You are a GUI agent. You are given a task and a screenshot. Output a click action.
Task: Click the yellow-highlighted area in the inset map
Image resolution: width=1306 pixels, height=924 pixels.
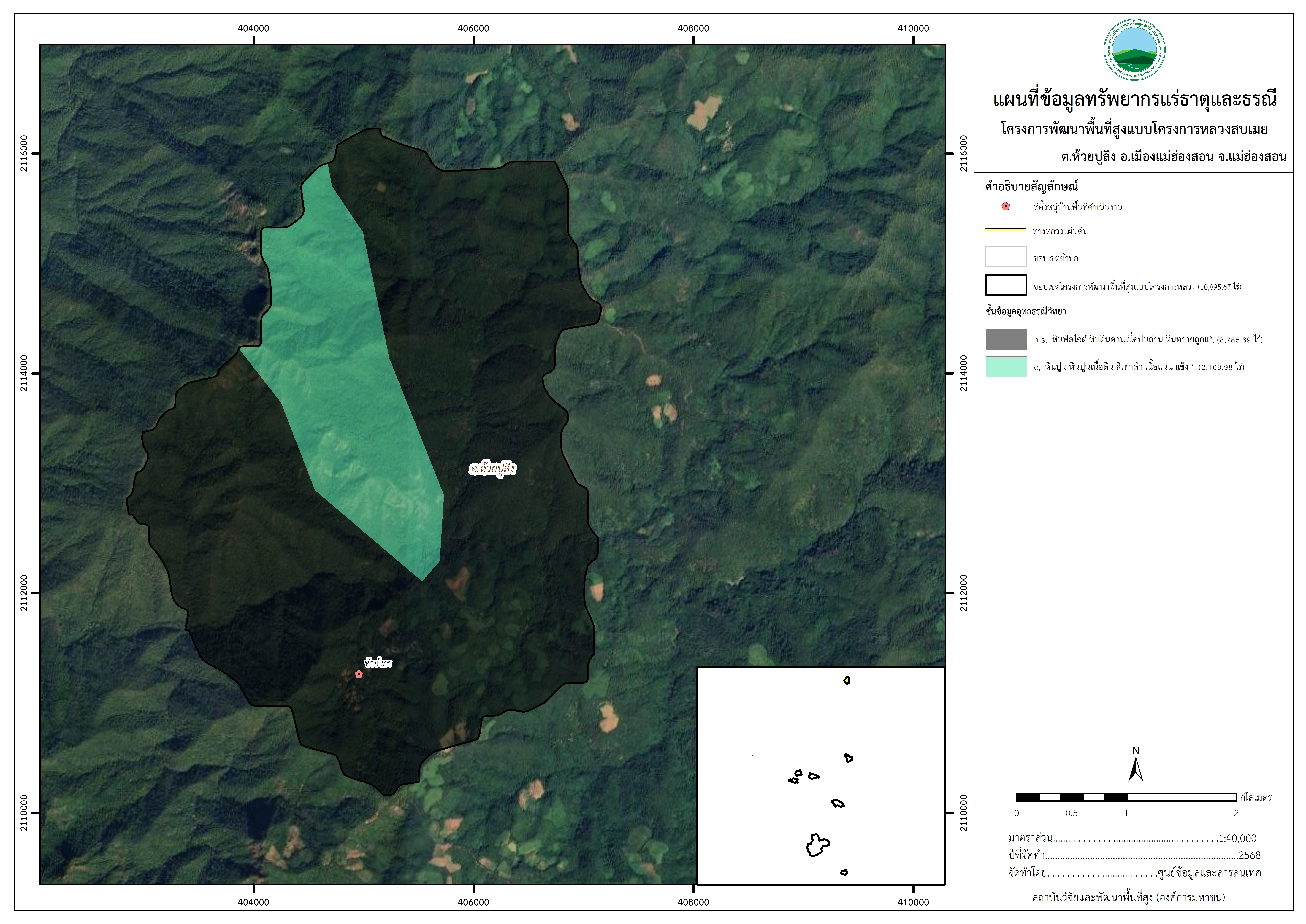coord(847,680)
